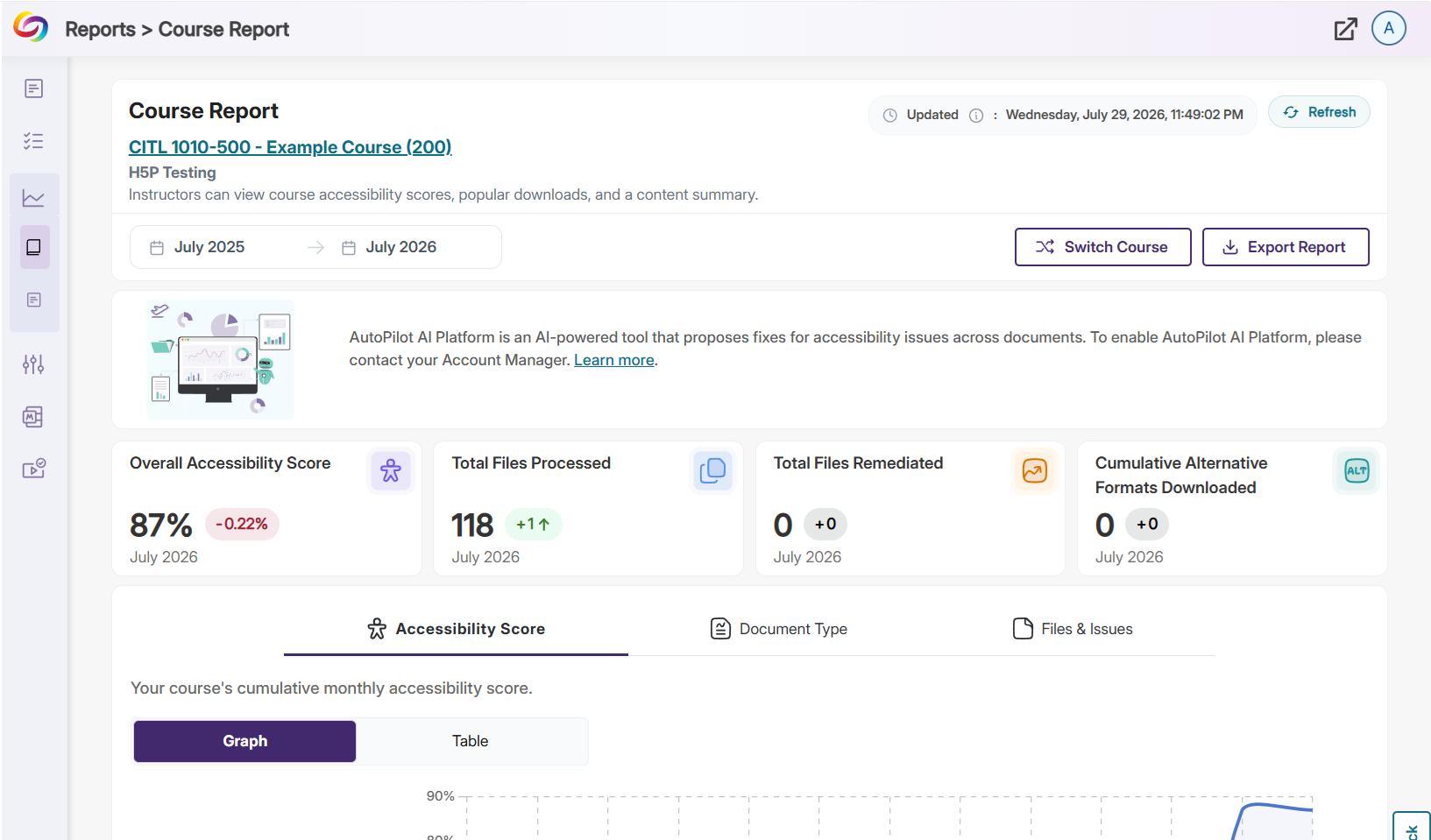Click "July 2026" under the 87% score
The image size is (1431, 840).
164,557
